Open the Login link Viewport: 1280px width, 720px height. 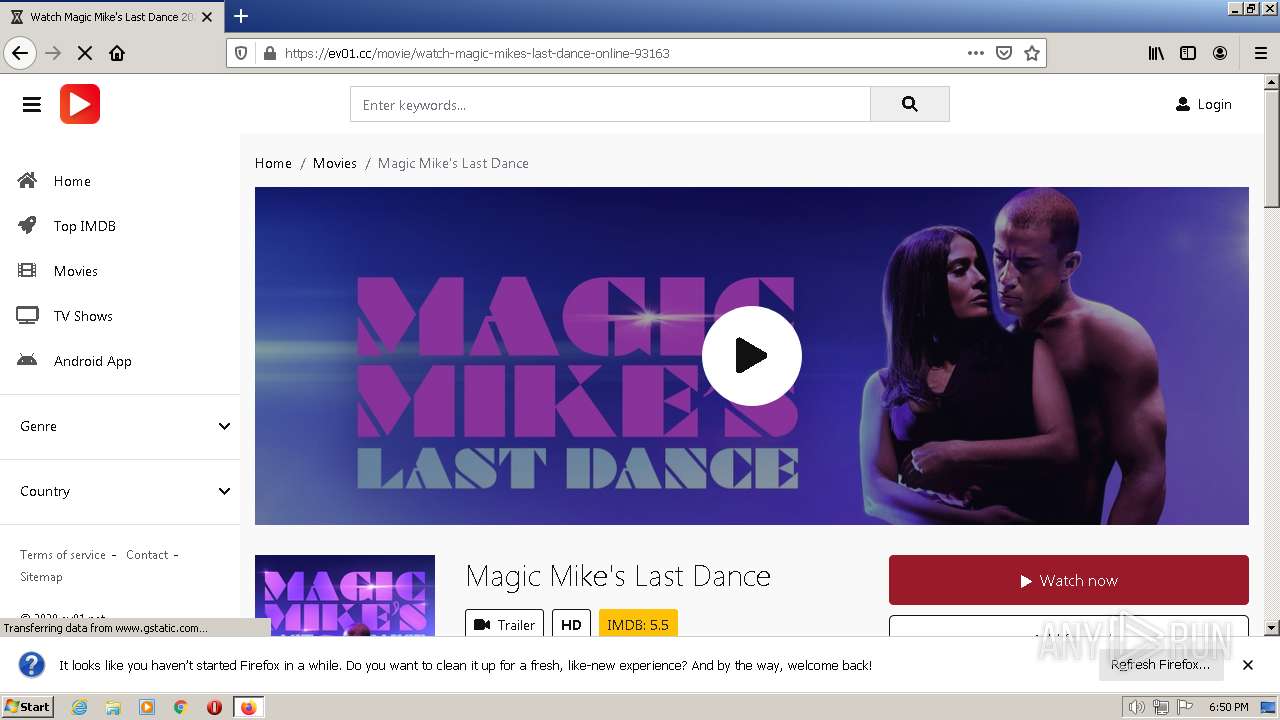tap(1203, 104)
